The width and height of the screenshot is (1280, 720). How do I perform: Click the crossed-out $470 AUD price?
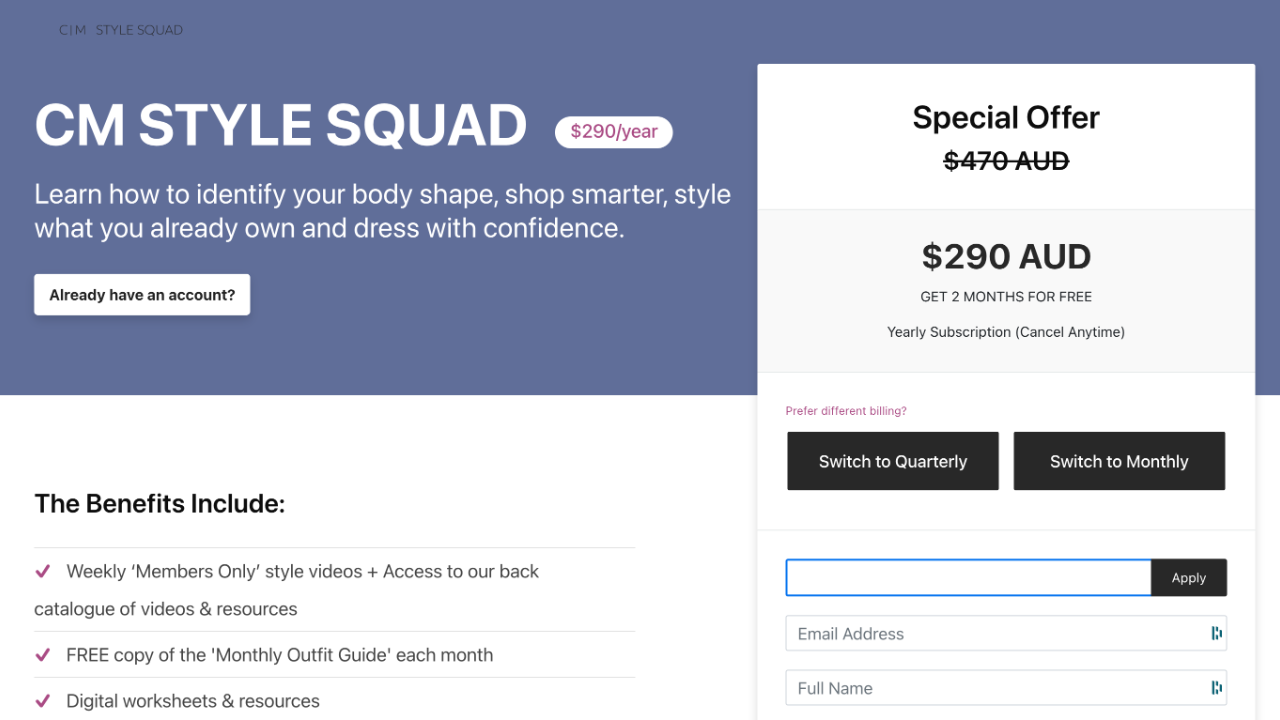[x=1006, y=161]
